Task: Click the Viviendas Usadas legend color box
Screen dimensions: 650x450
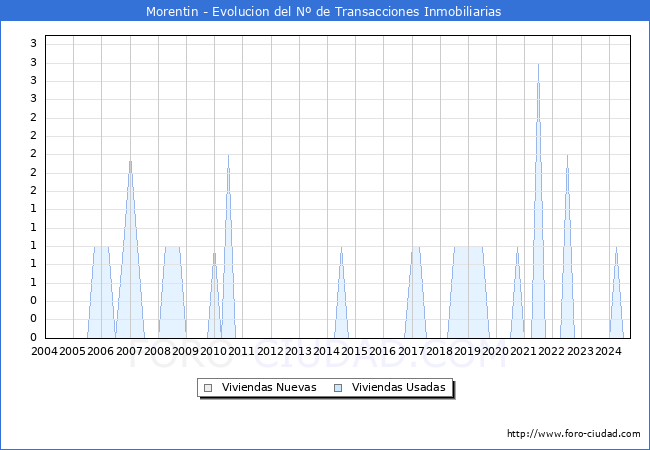Action: click(338, 387)
